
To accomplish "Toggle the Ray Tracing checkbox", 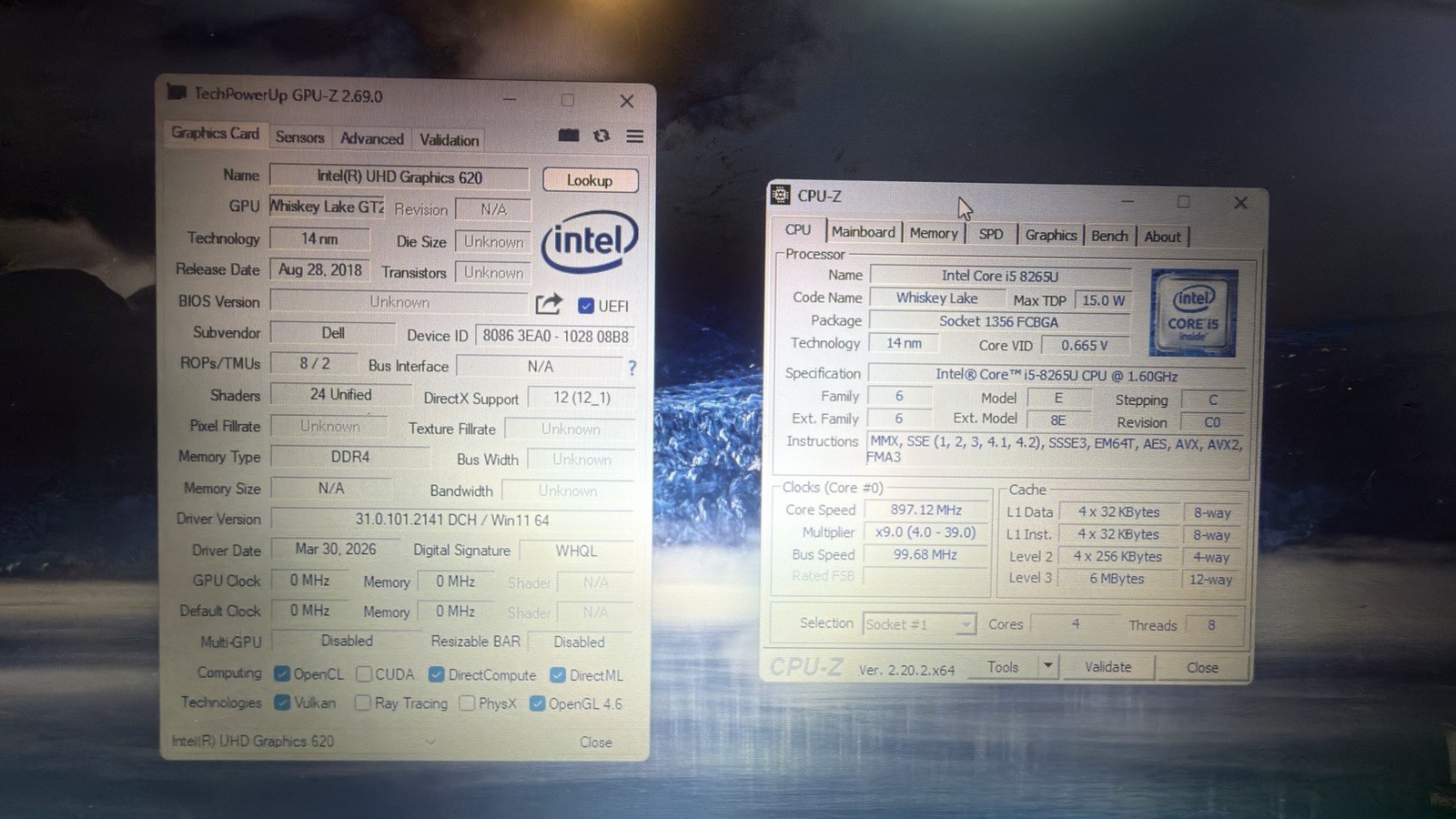I will tap(363, 703).
